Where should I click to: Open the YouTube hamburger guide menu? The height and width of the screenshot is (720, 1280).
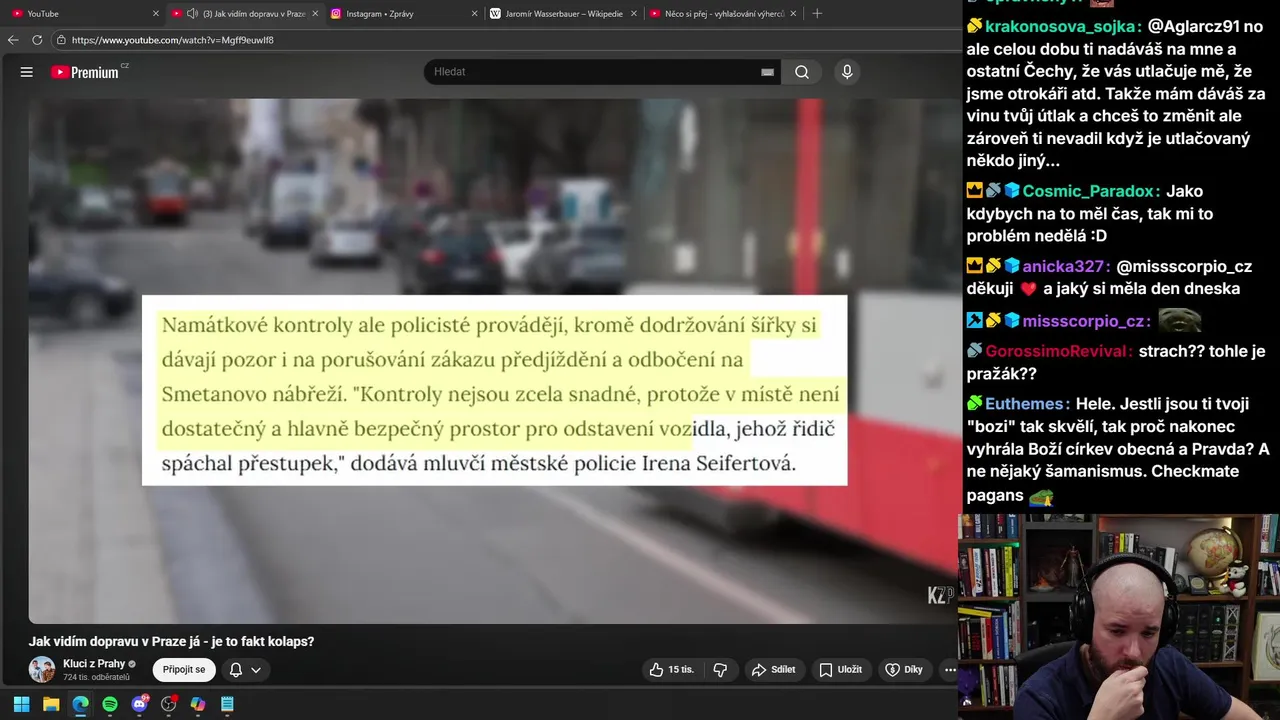pyautogui.click(x=27, y=72)
